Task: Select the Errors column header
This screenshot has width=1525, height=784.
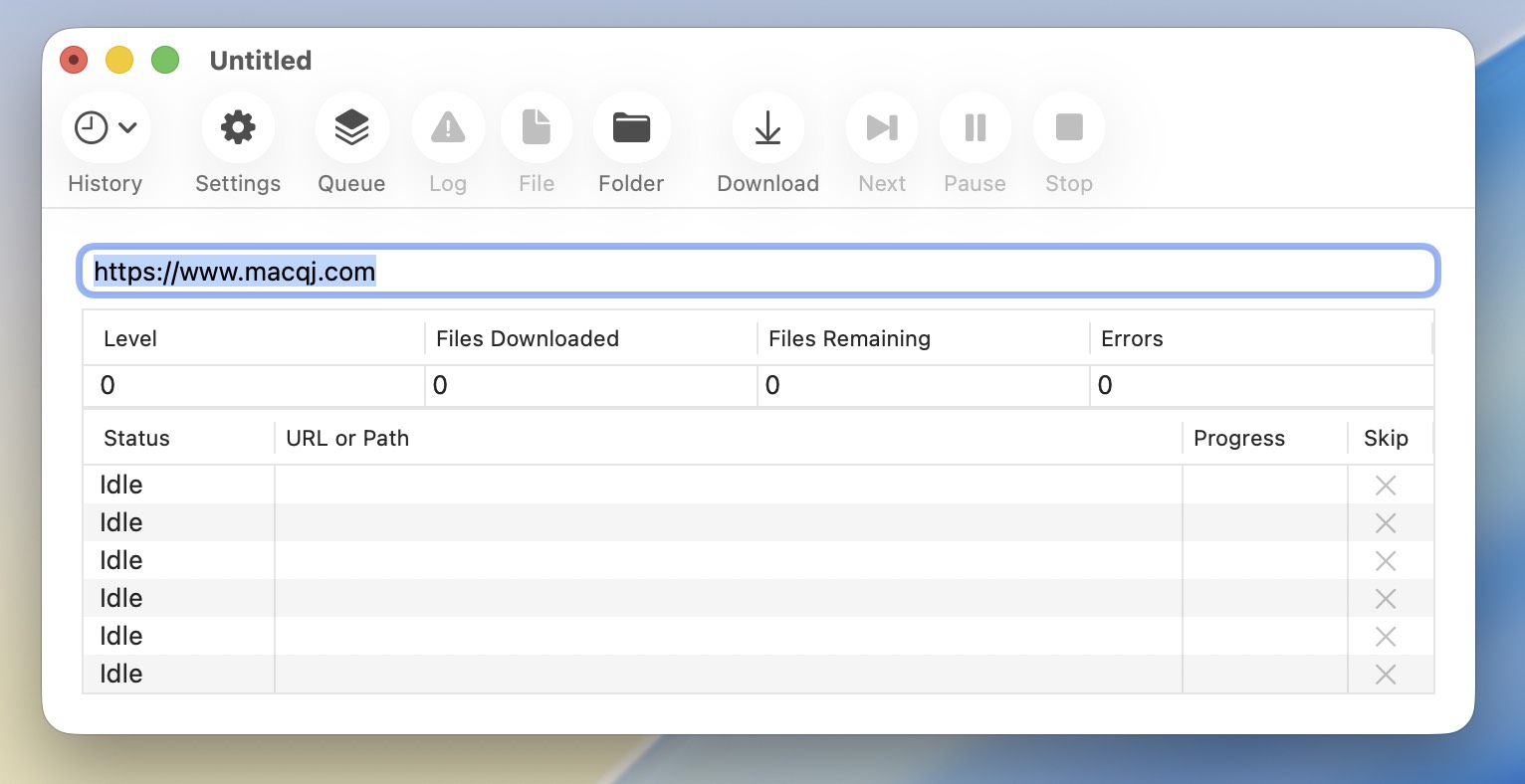Action: pos(1132,339)
